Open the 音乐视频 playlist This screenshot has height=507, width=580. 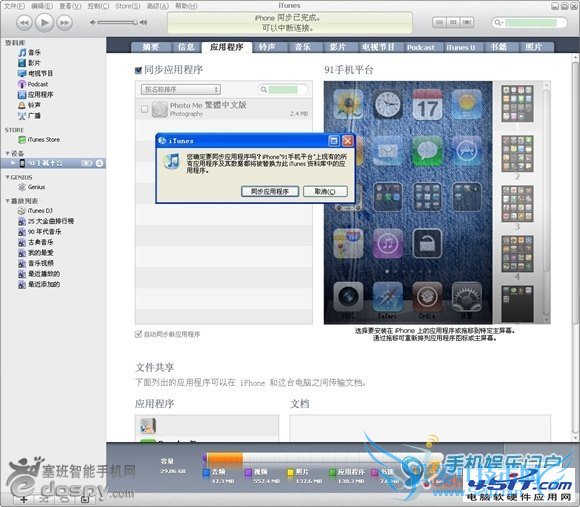click(36, 263)
